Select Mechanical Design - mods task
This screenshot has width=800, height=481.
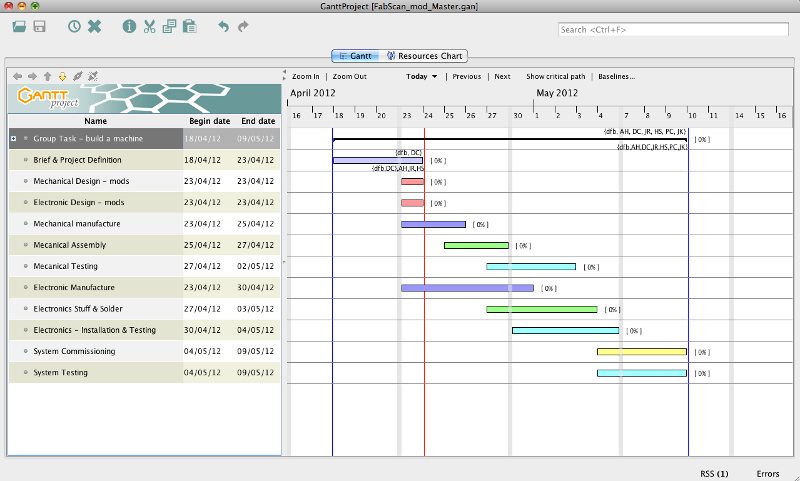pyautogui.click(x=144, y=181)
